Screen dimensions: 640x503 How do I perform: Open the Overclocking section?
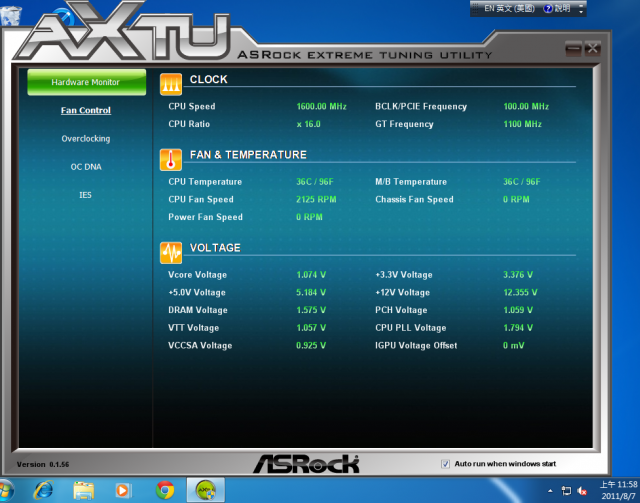(86, 138)
